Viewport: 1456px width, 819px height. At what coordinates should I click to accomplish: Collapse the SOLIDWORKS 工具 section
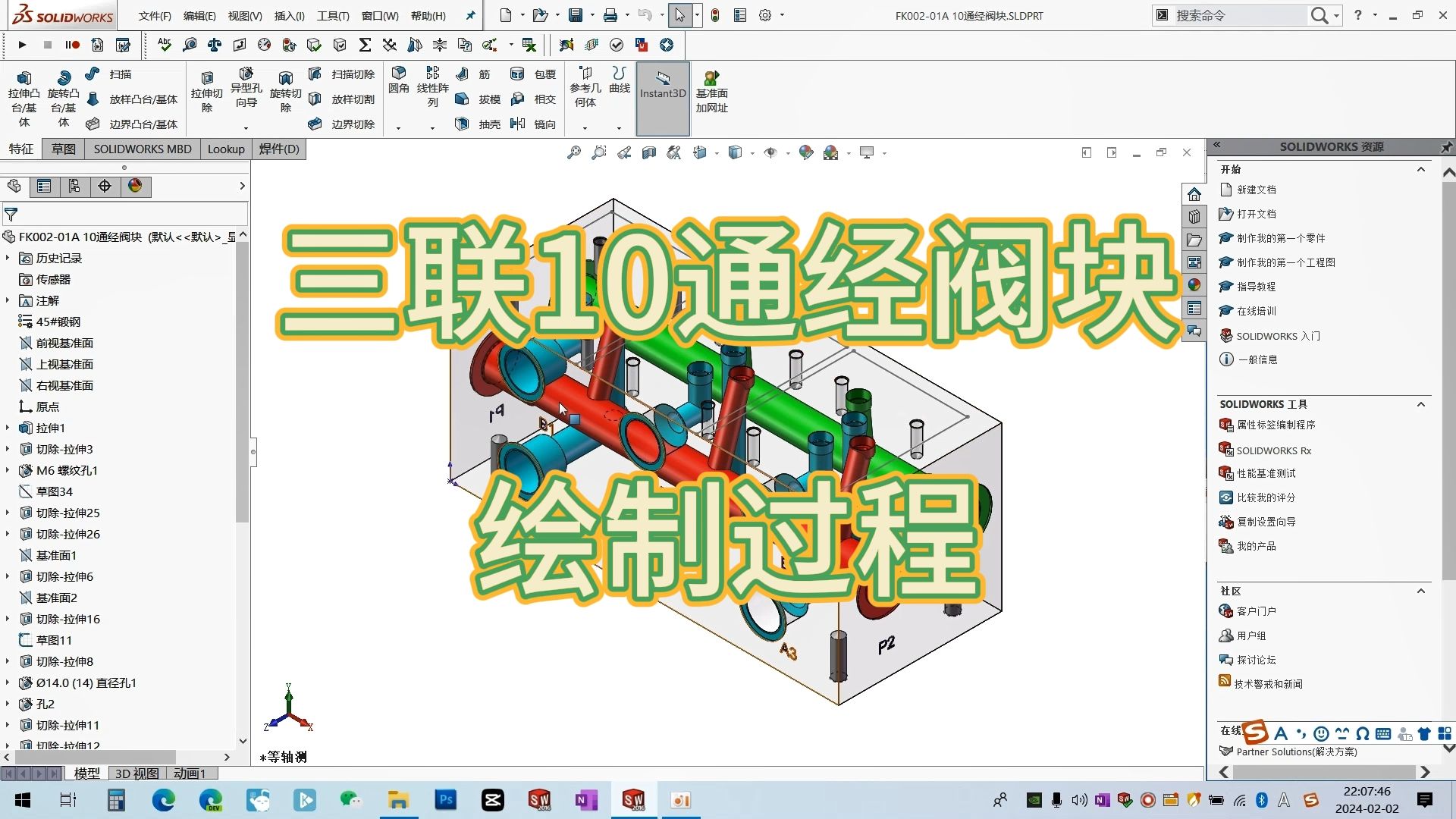[1421, 404]
